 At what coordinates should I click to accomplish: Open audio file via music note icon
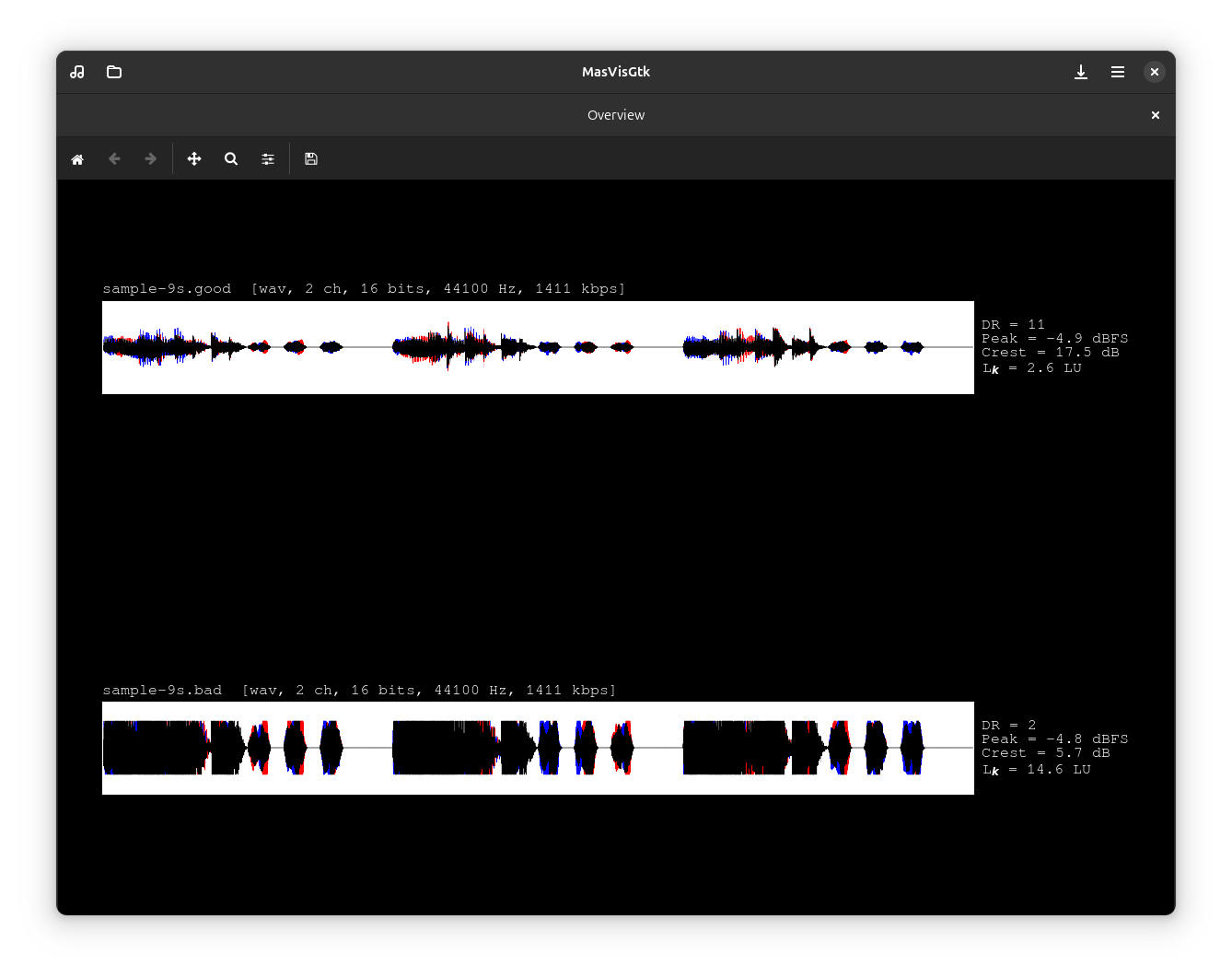tap(77, 72)
